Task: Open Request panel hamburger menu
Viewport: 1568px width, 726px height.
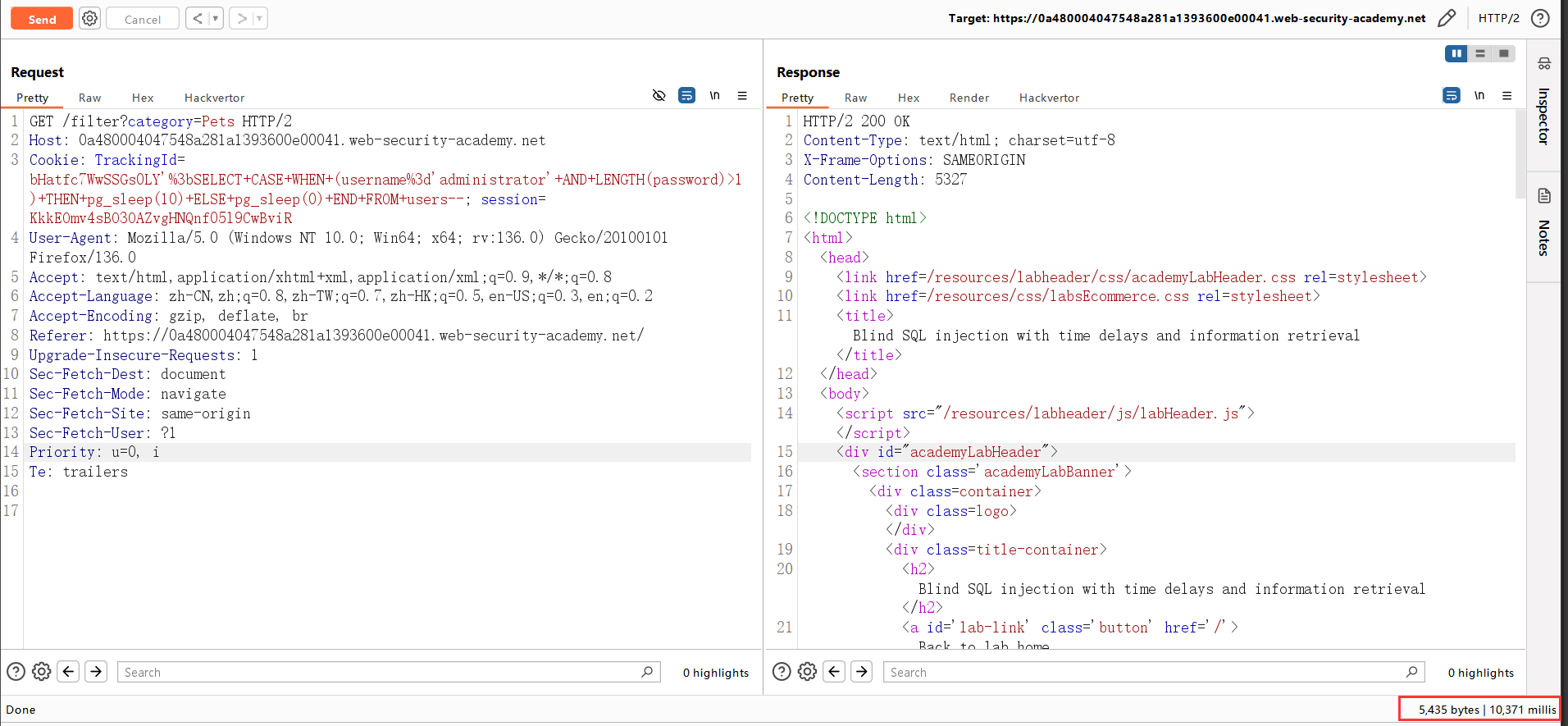Action: click(x=742, y=96)
